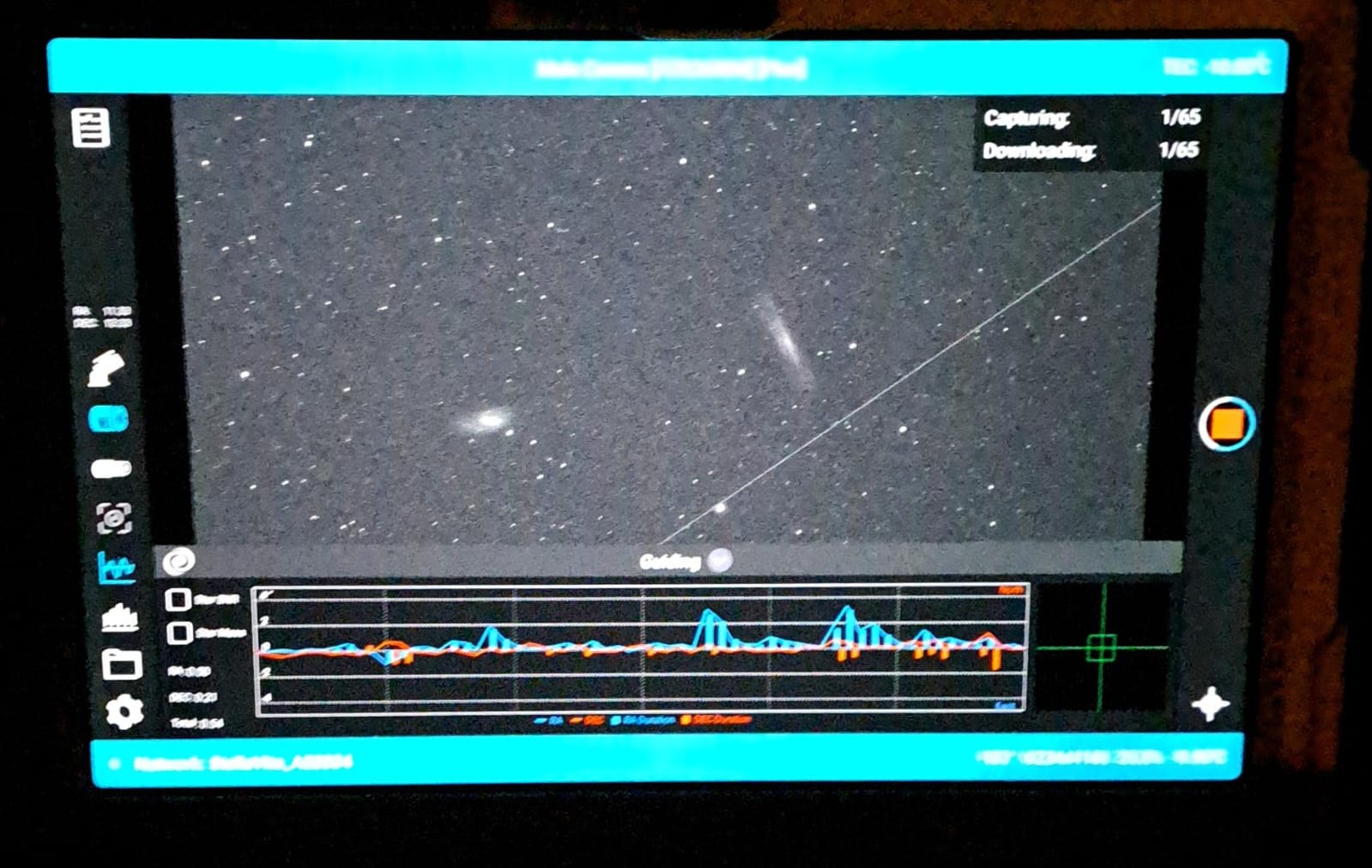Open the autorun plan list icon
Viewport: 1372px width, 868px height.
point(90,129)
